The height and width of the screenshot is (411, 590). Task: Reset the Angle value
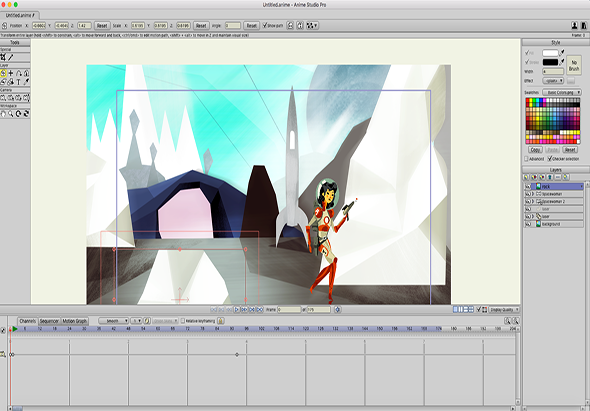click(x=251, y=26)
